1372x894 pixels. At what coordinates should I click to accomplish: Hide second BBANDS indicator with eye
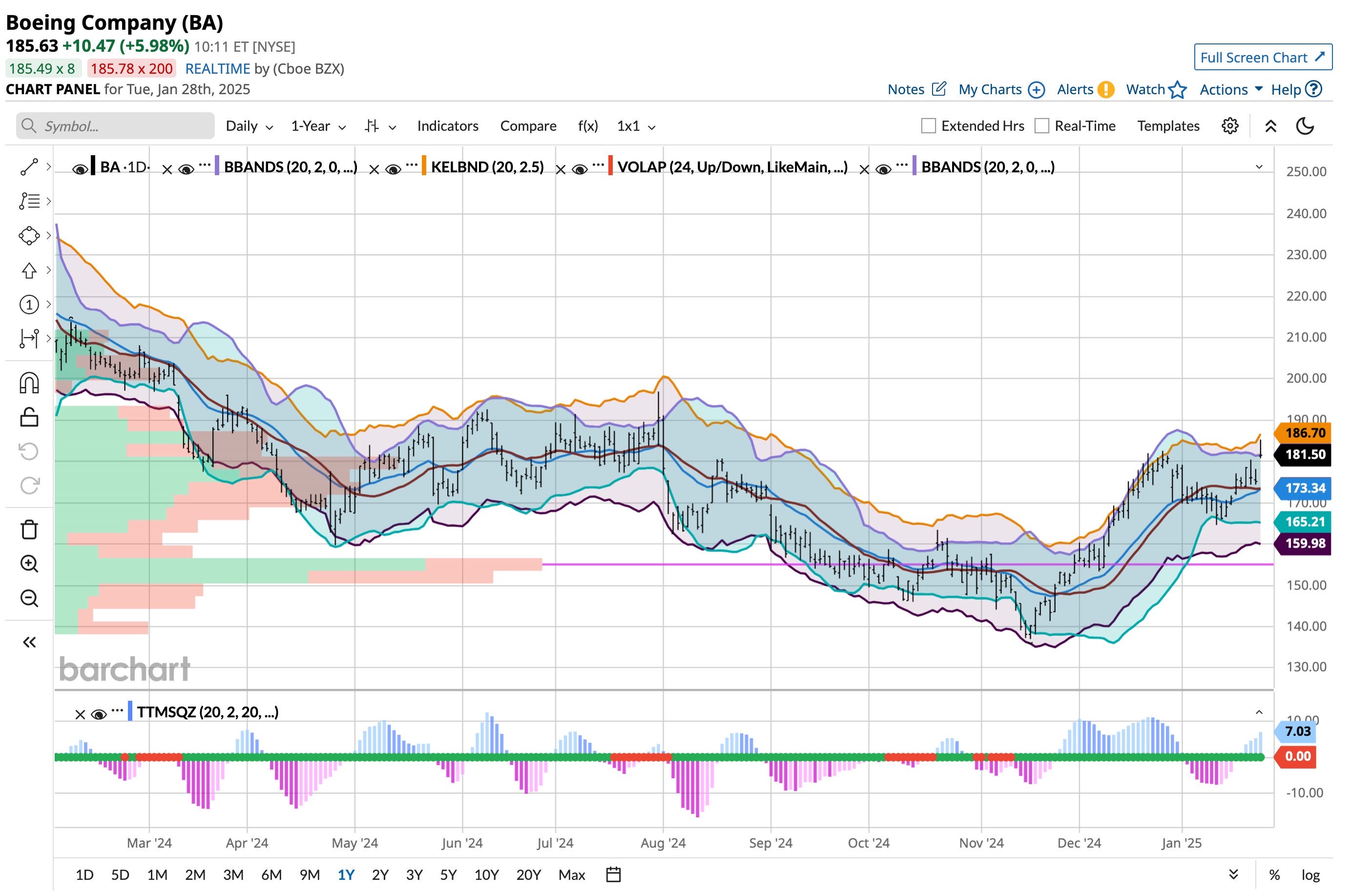pyautogui.click(x=883, y=169)
